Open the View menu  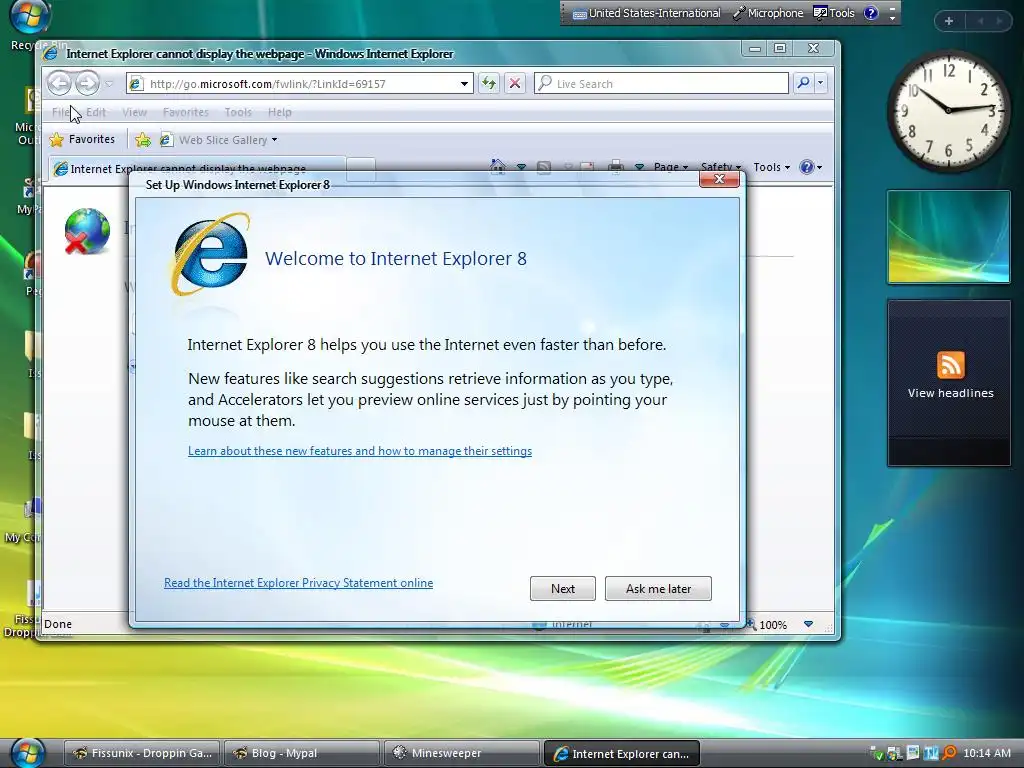point(135,112)
